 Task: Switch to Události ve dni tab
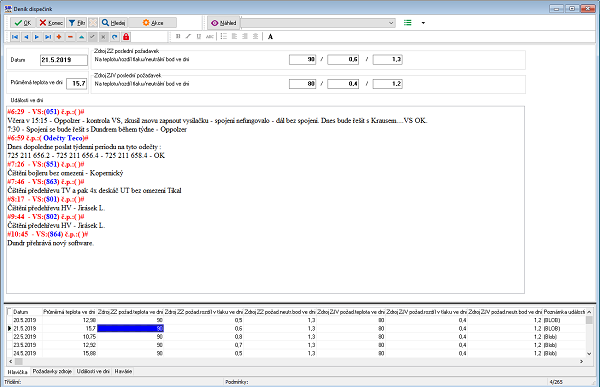[93, 371]
